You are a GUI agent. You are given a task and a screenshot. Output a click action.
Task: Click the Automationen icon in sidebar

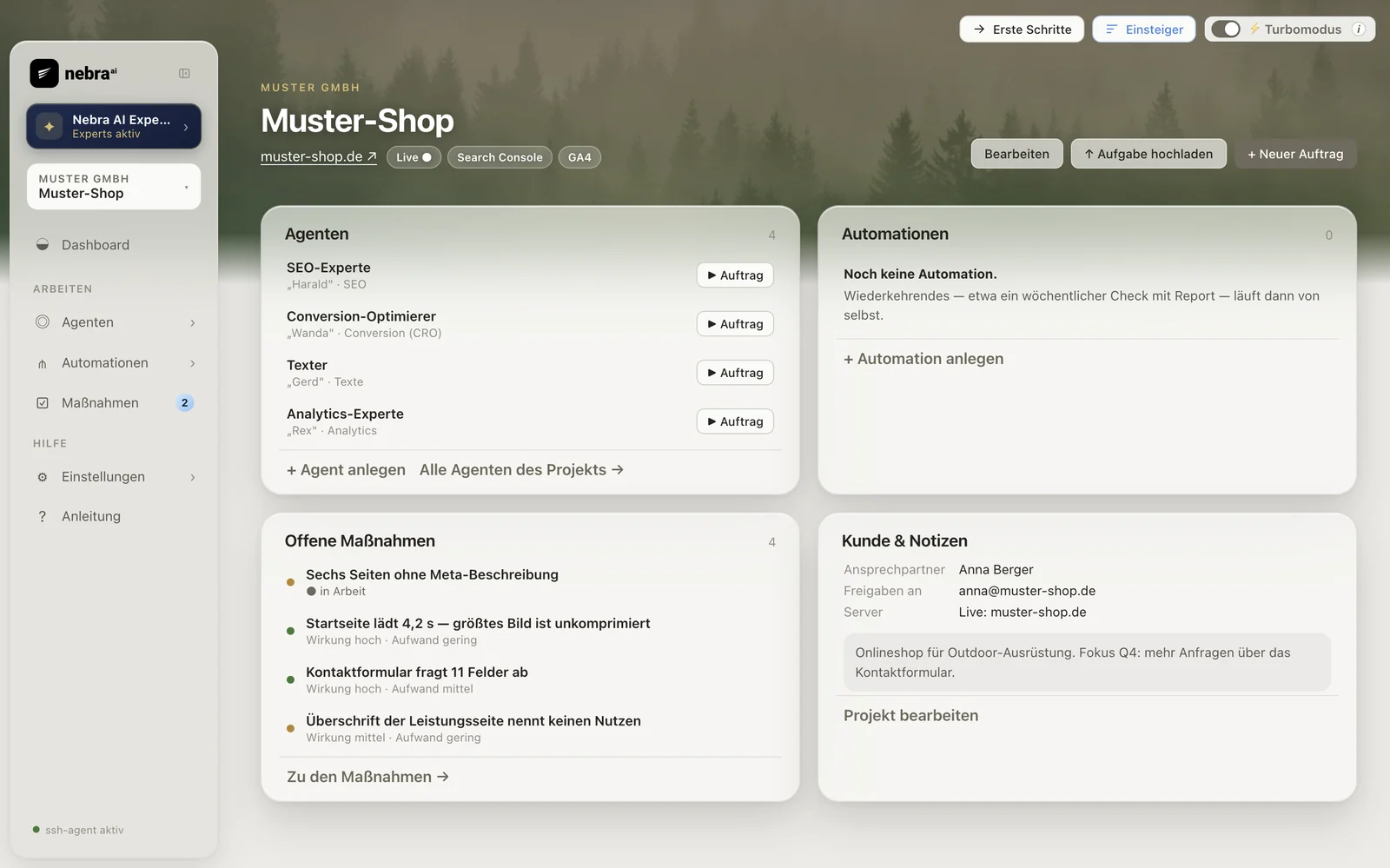pyautogui.click(x=43, y=363)
